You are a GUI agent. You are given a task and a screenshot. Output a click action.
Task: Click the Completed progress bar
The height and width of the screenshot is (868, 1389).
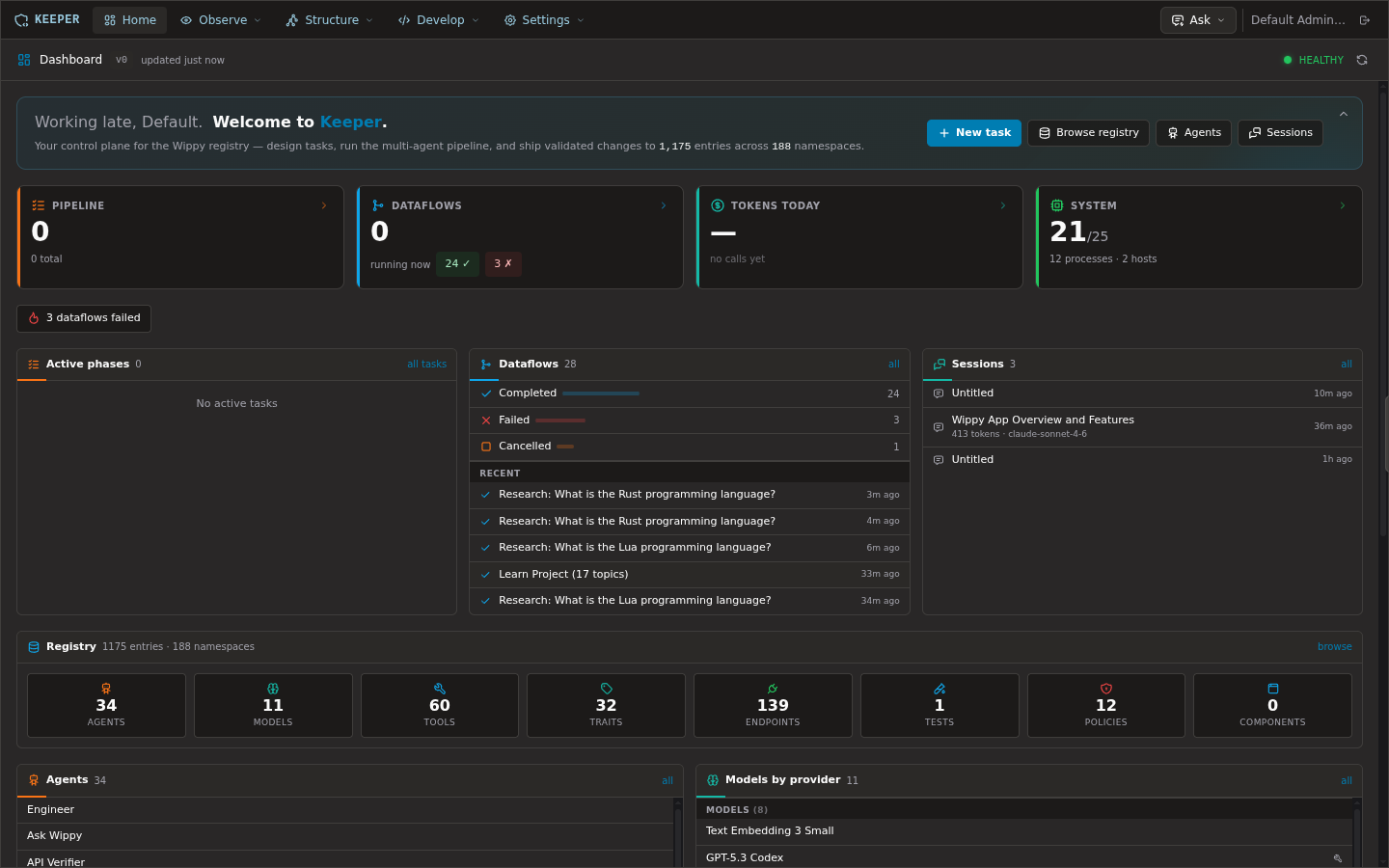pos(601,393)
